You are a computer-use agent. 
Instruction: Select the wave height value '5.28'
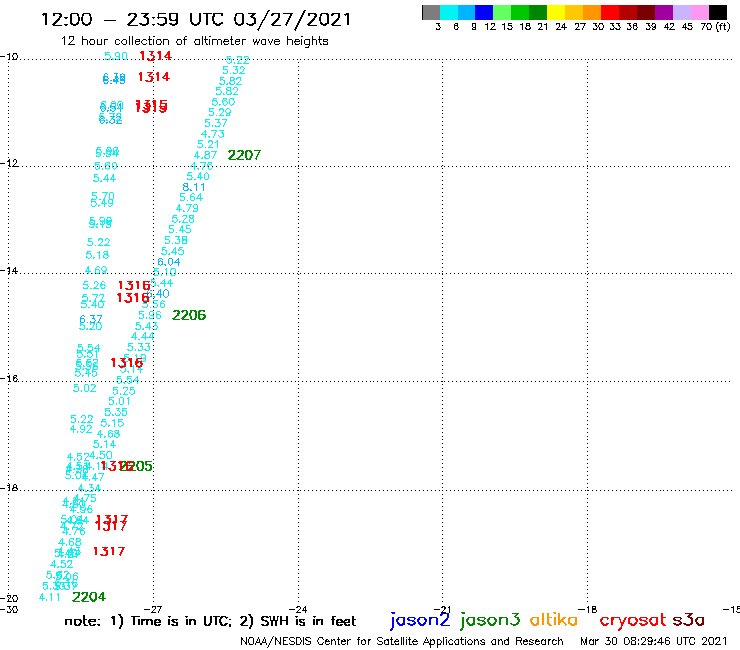coord(183,219)
